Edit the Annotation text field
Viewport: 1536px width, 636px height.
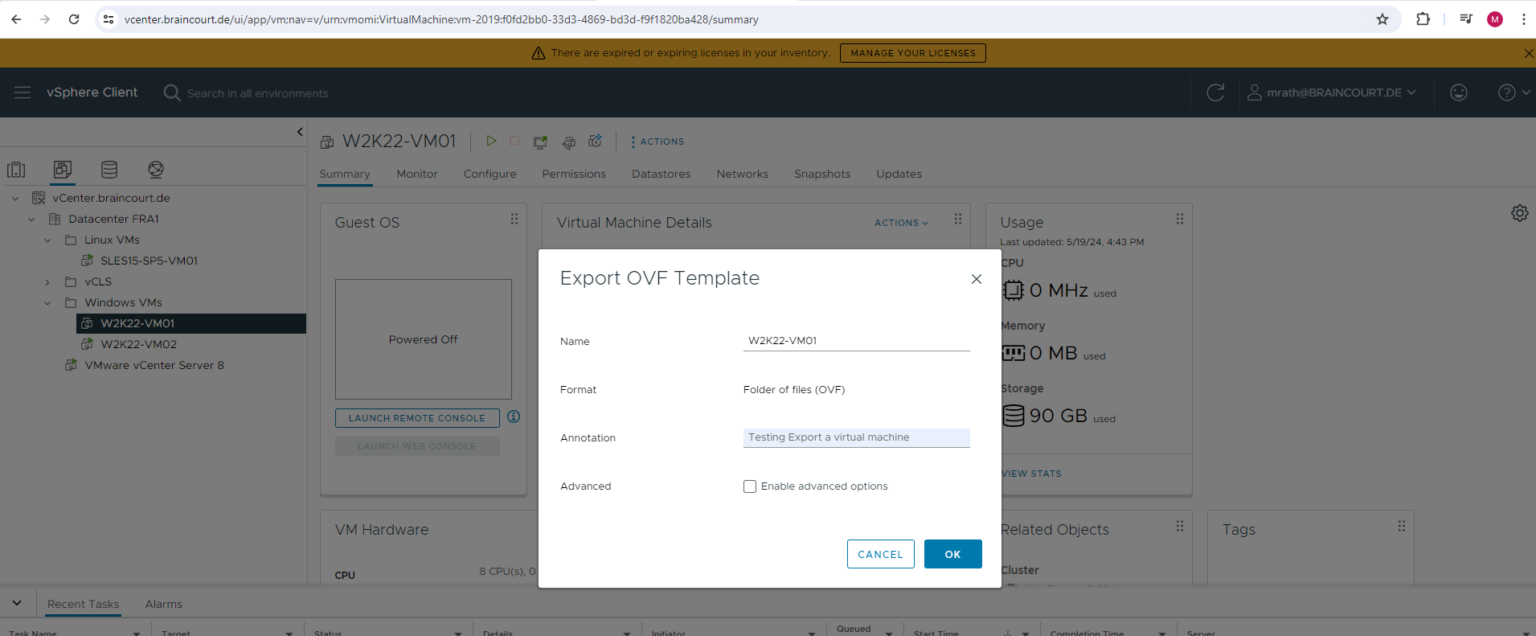[x=856, y=437]
